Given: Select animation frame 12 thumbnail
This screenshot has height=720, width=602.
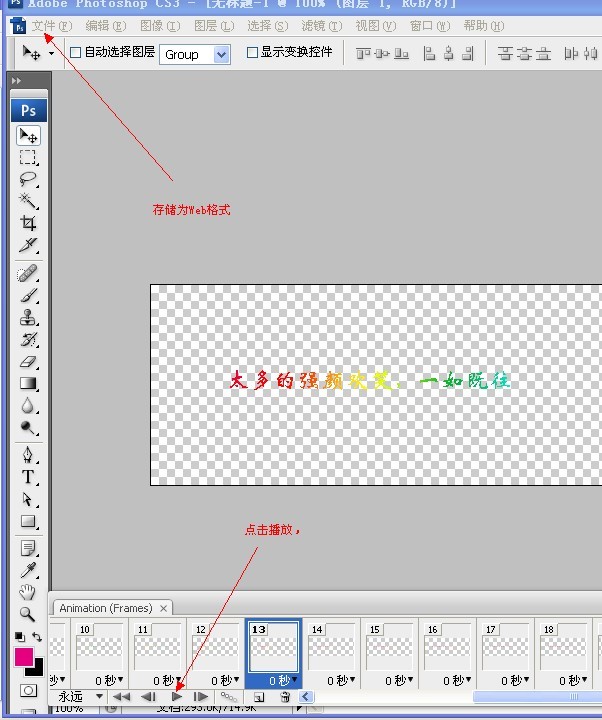Looking at the screenshot, I should 215,647.
